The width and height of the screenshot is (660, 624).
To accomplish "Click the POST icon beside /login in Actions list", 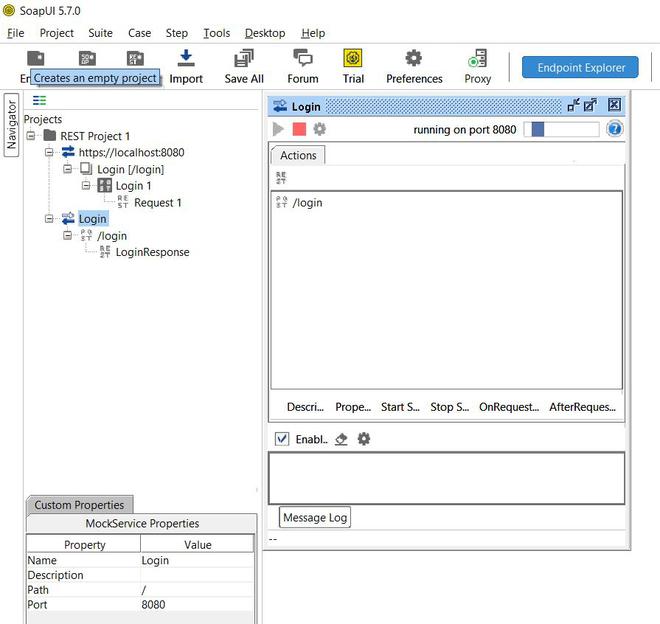I will coord(281,202).
